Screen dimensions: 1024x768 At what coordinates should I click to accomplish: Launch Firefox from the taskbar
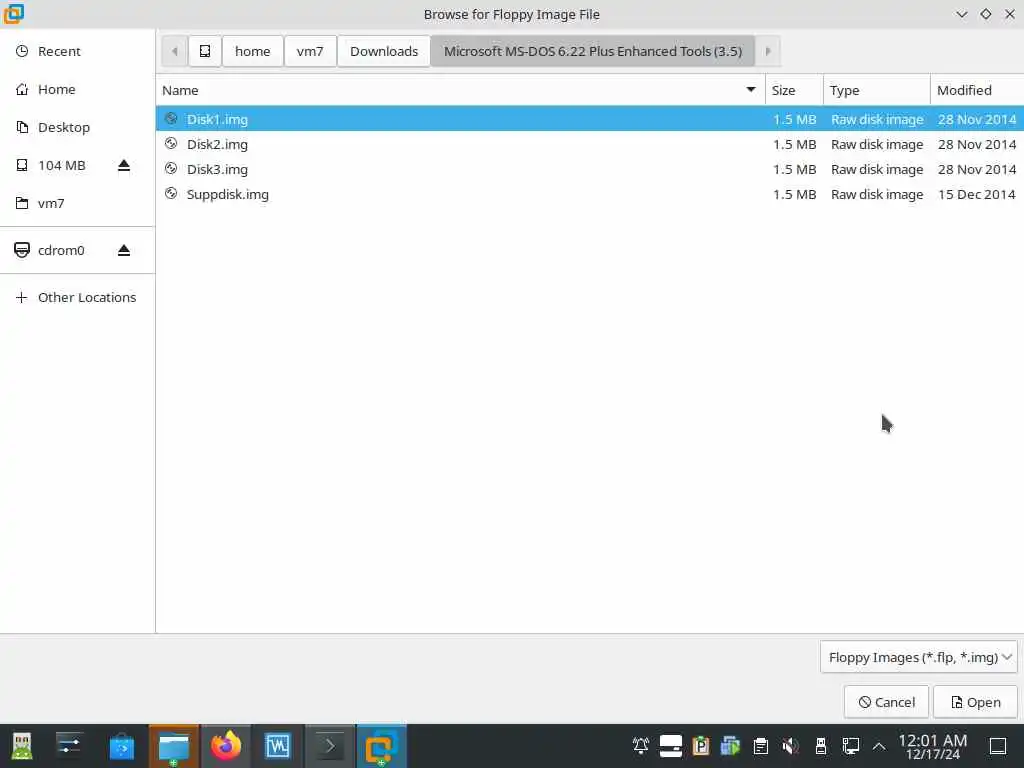click(225, 746)
